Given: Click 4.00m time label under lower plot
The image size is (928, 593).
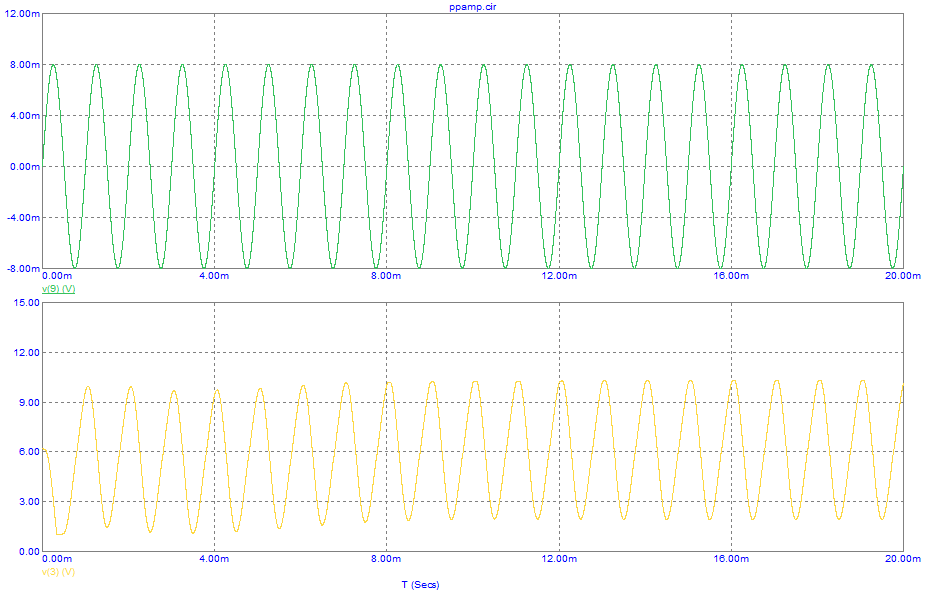Looking at the screenshot, I should click(214, 559).
